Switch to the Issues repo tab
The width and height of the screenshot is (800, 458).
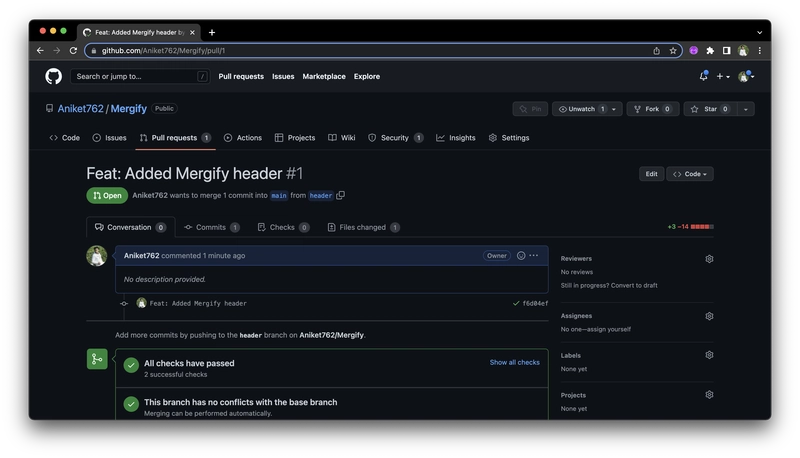pyautogui.click(x=109, y=138)
